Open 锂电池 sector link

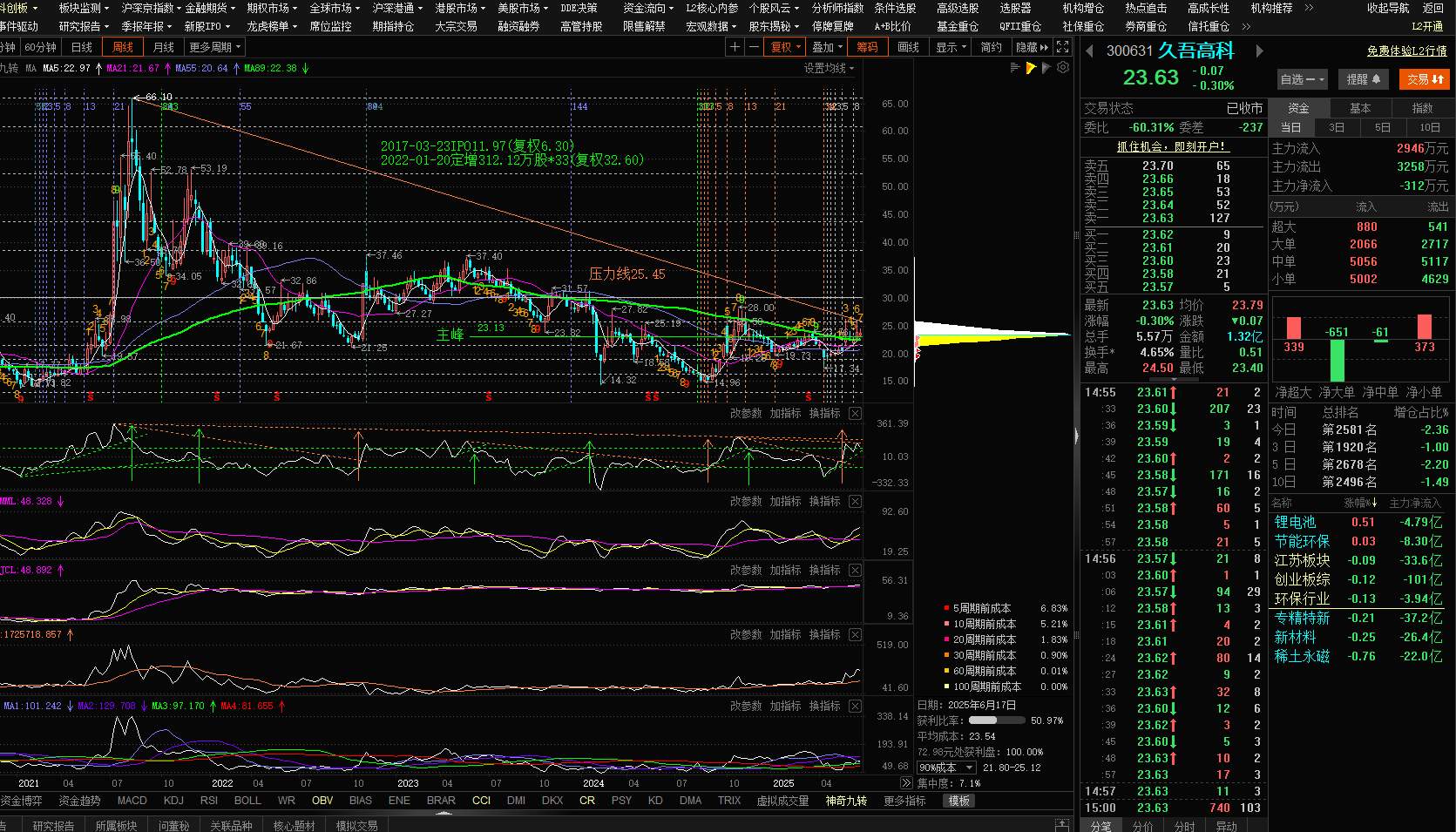pos(1295,522)
